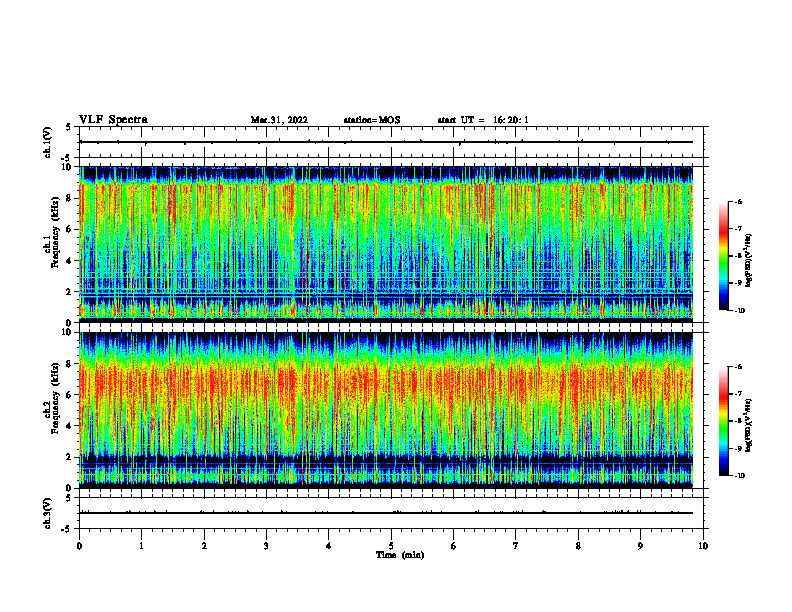Click the time axis tick label "8"

click(x=578, y=546)
